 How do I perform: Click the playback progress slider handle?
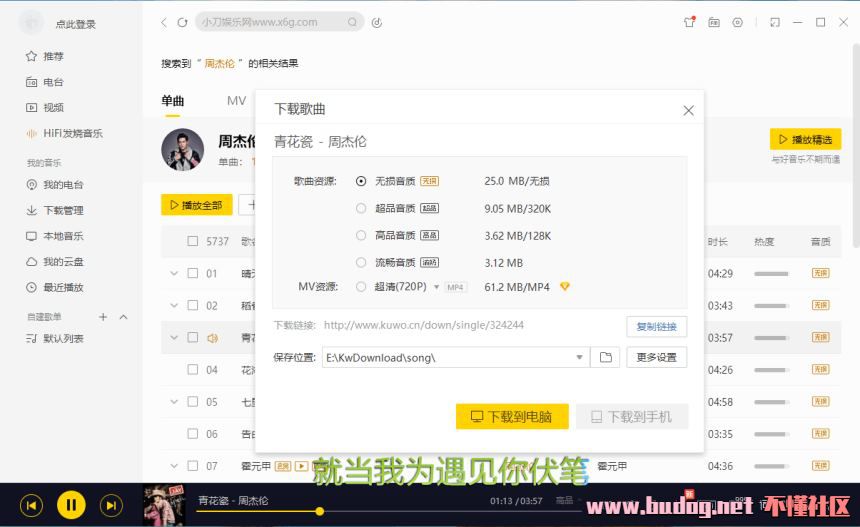pos(320,512)
